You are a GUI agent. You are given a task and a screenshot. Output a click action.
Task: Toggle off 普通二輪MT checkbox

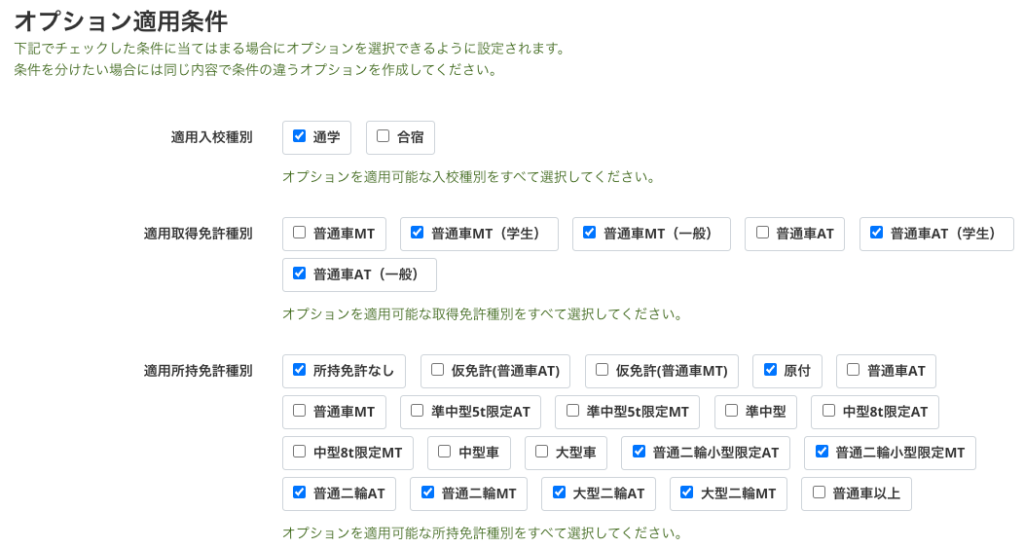point(427,492)
